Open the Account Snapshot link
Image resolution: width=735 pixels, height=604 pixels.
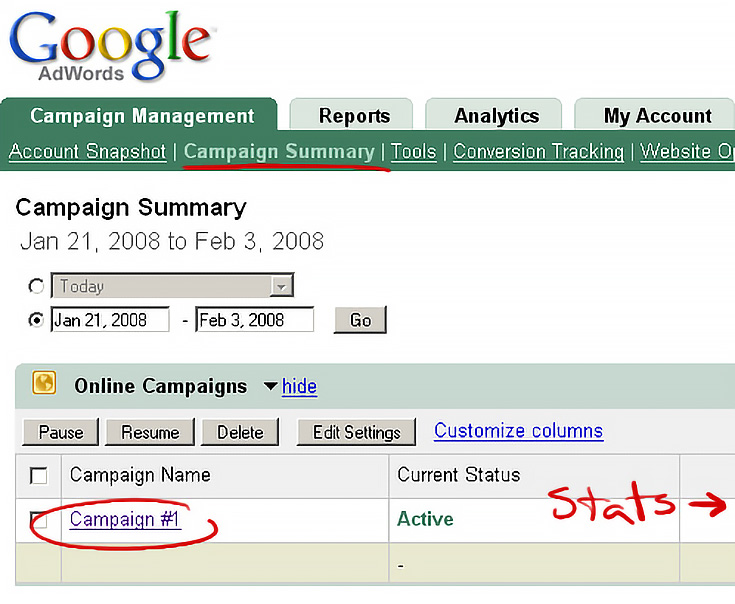[x=88, y=151]
